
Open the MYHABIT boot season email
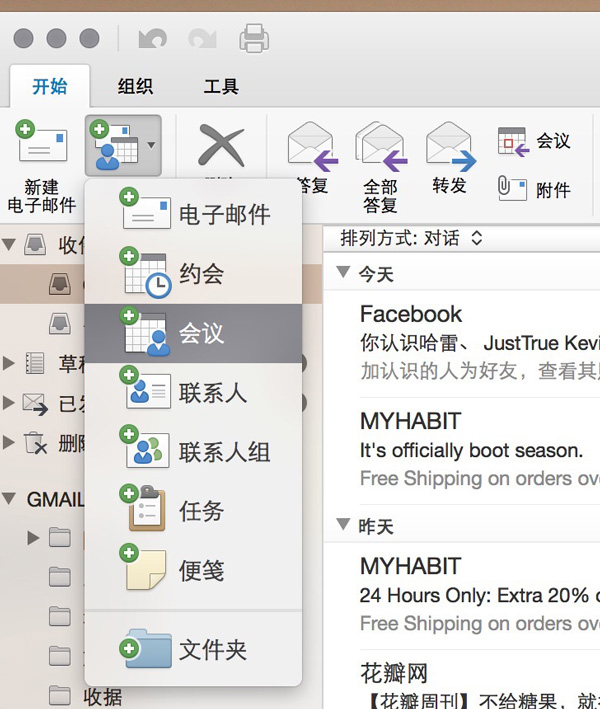[462, 451]
